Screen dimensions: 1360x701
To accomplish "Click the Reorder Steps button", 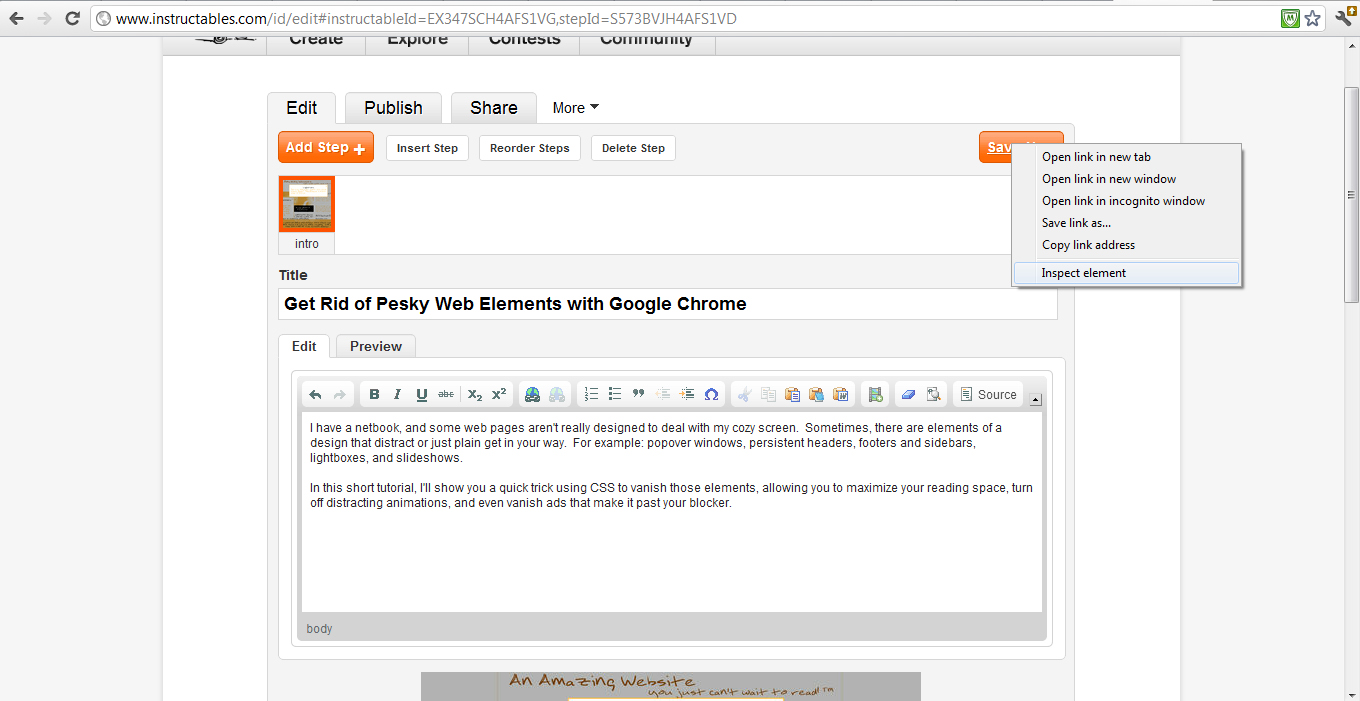I will tap(530, 148).
